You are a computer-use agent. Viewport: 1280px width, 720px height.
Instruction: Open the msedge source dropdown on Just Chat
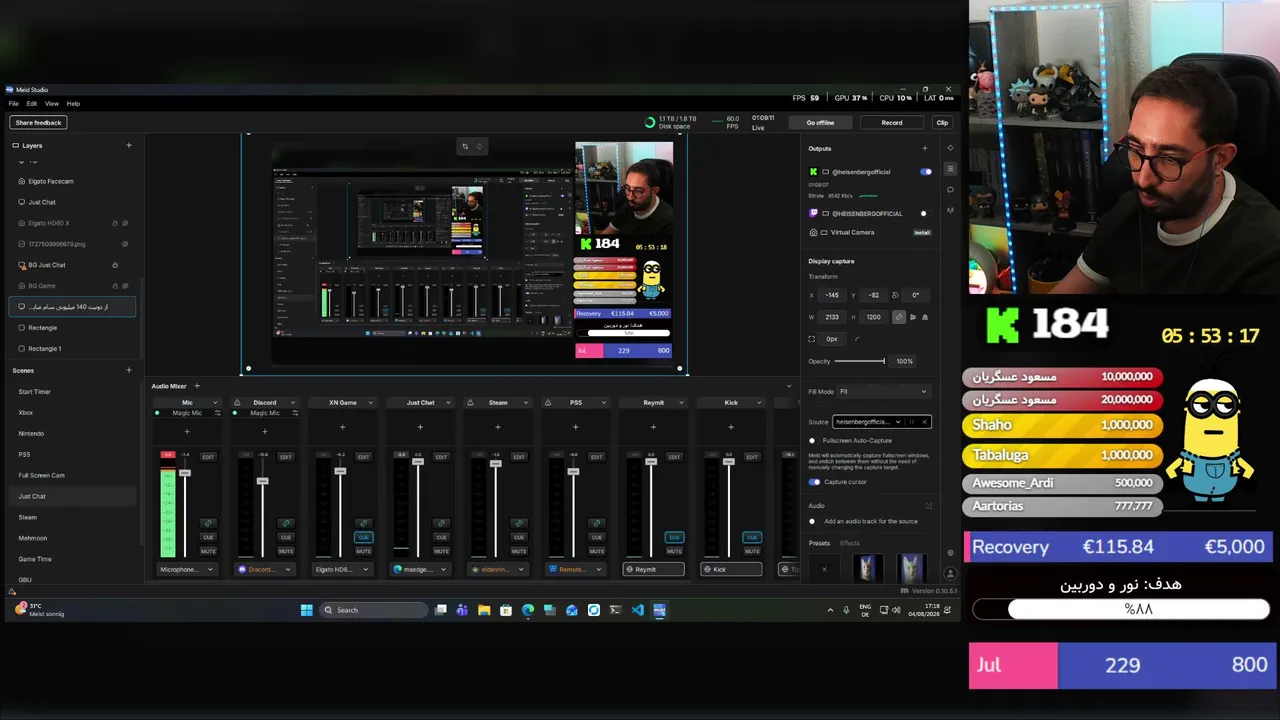pyautogui.click(x=420, y=570)
